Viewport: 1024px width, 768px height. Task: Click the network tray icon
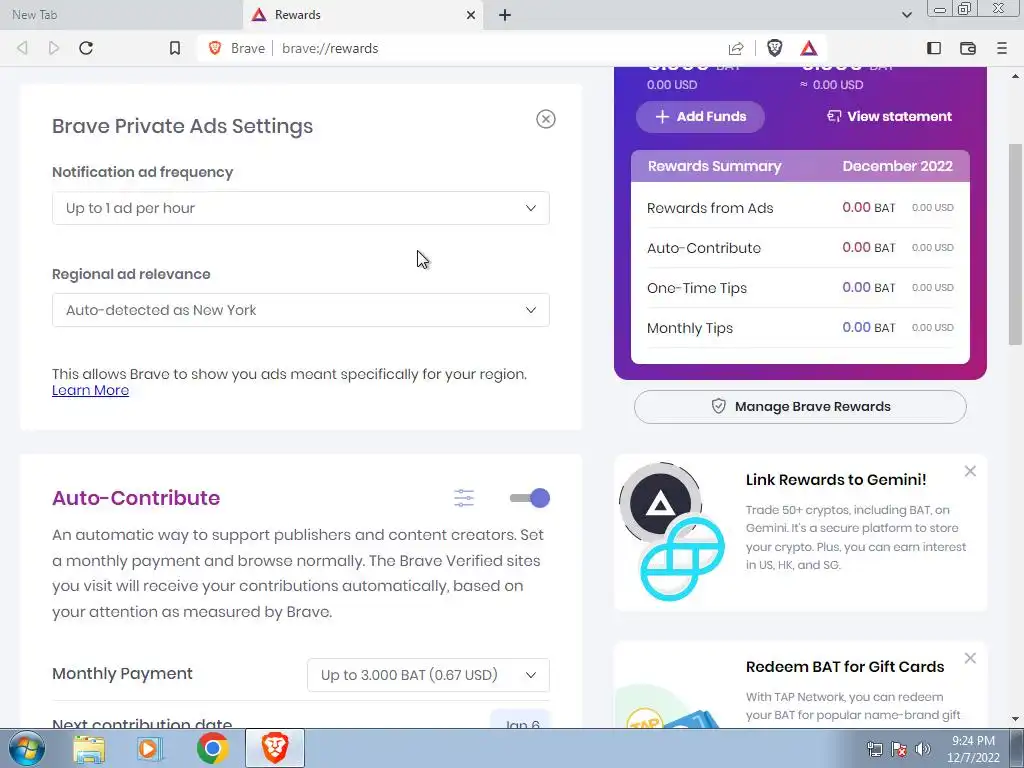click(874, 749)
